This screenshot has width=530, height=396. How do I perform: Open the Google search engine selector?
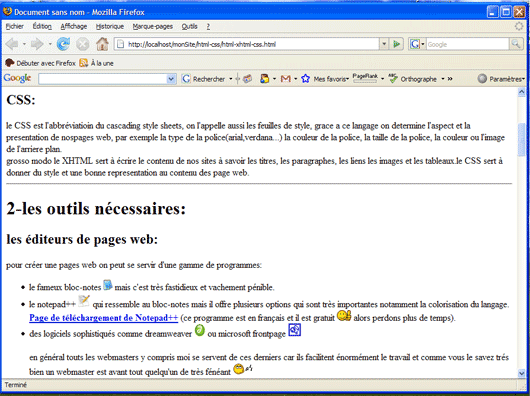click(x=417, y=44)
